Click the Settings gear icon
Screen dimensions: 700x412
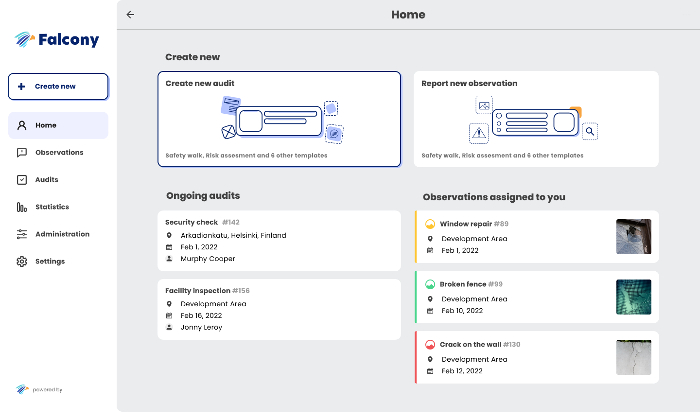click(22, 261)
